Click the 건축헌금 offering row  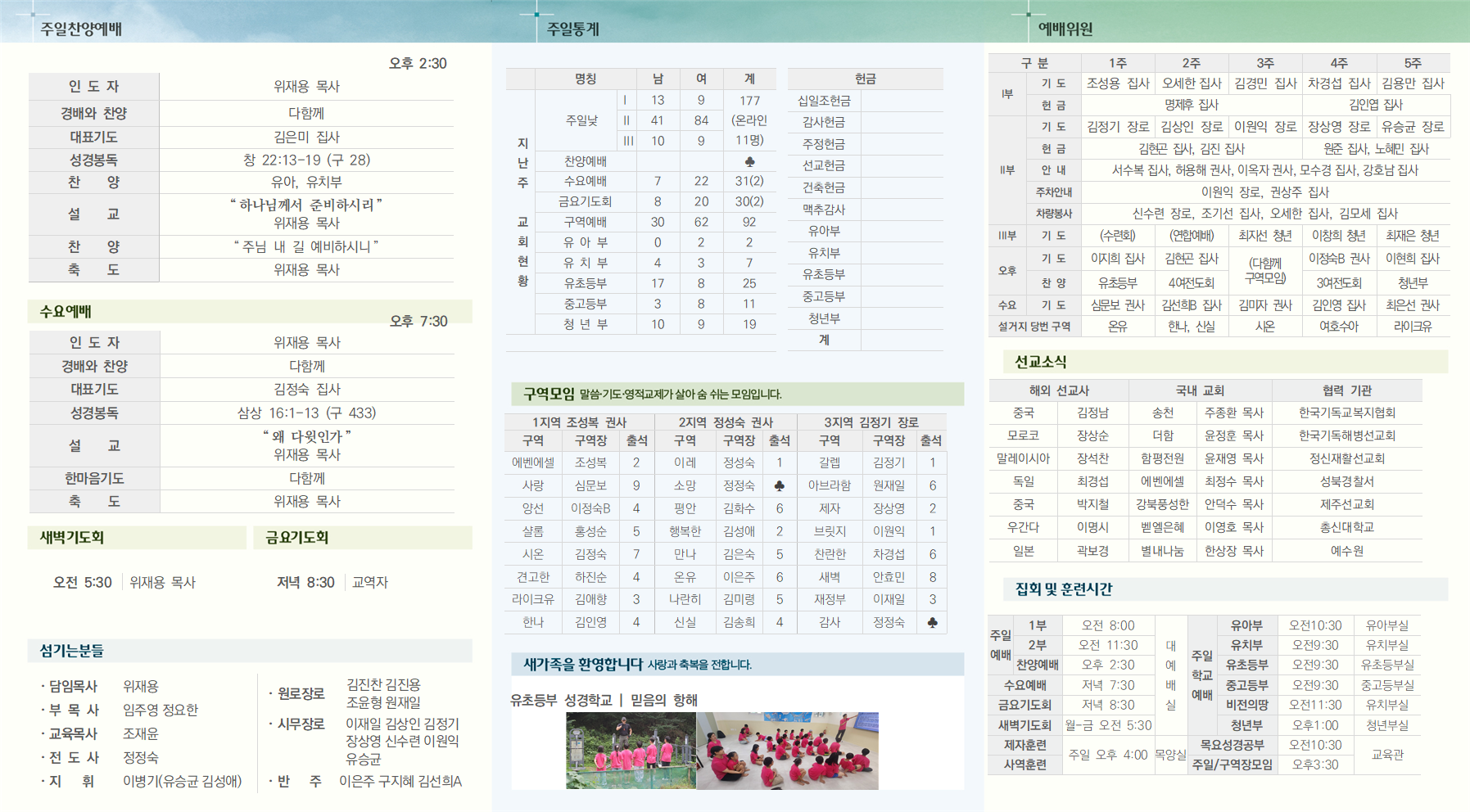[865, 187]
